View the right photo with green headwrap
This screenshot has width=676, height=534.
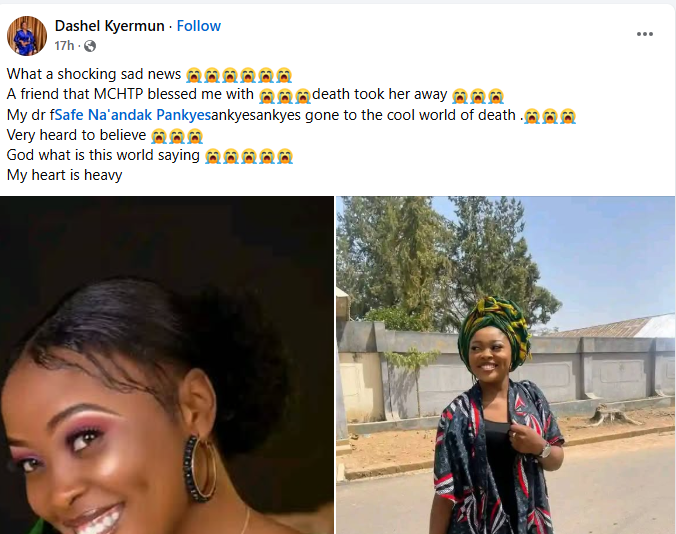[x=505, y=365]
